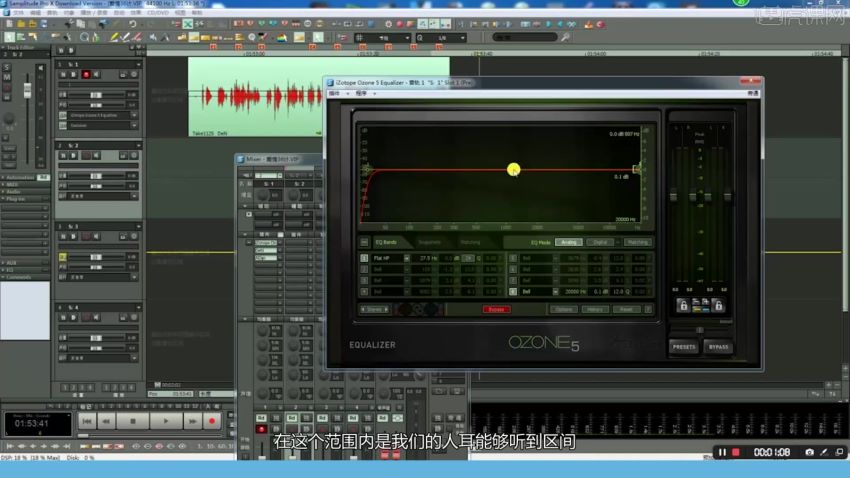Toggle the red Bypass button in Ozone EQ
Image resolution: width=850 pixels, height=478 pixels.
(496, 309)
